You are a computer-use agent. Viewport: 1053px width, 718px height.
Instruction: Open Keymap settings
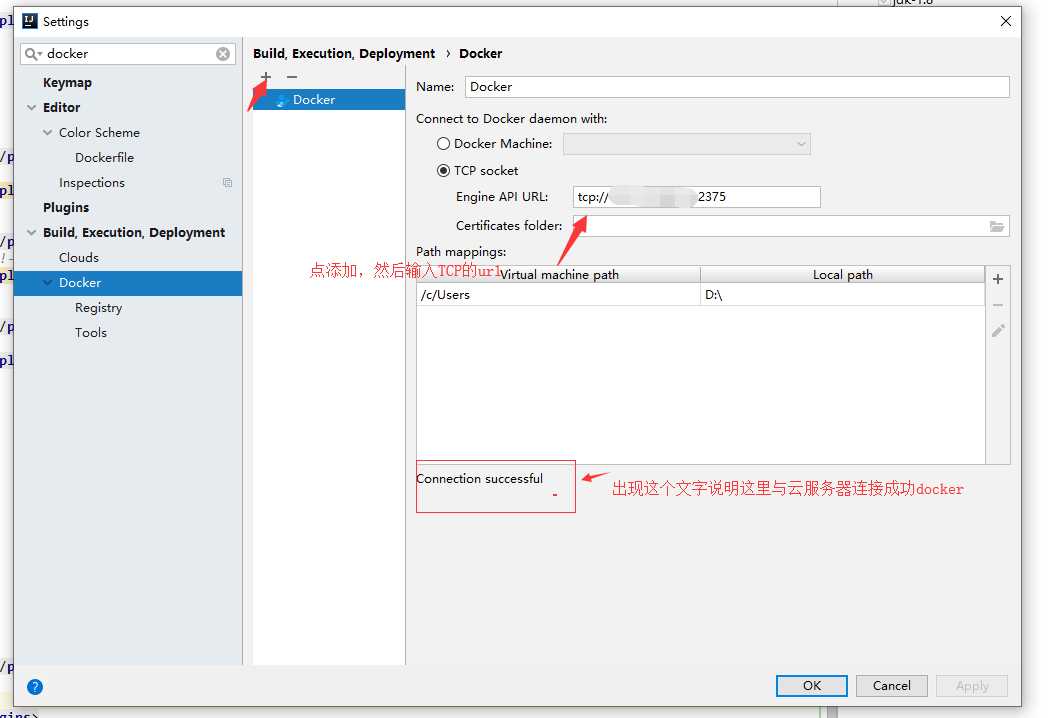point(67,83)
